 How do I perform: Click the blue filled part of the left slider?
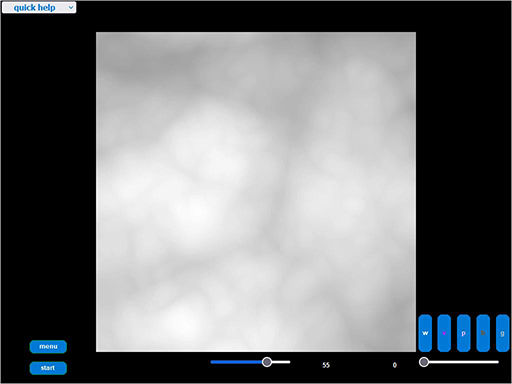[236, 362]
